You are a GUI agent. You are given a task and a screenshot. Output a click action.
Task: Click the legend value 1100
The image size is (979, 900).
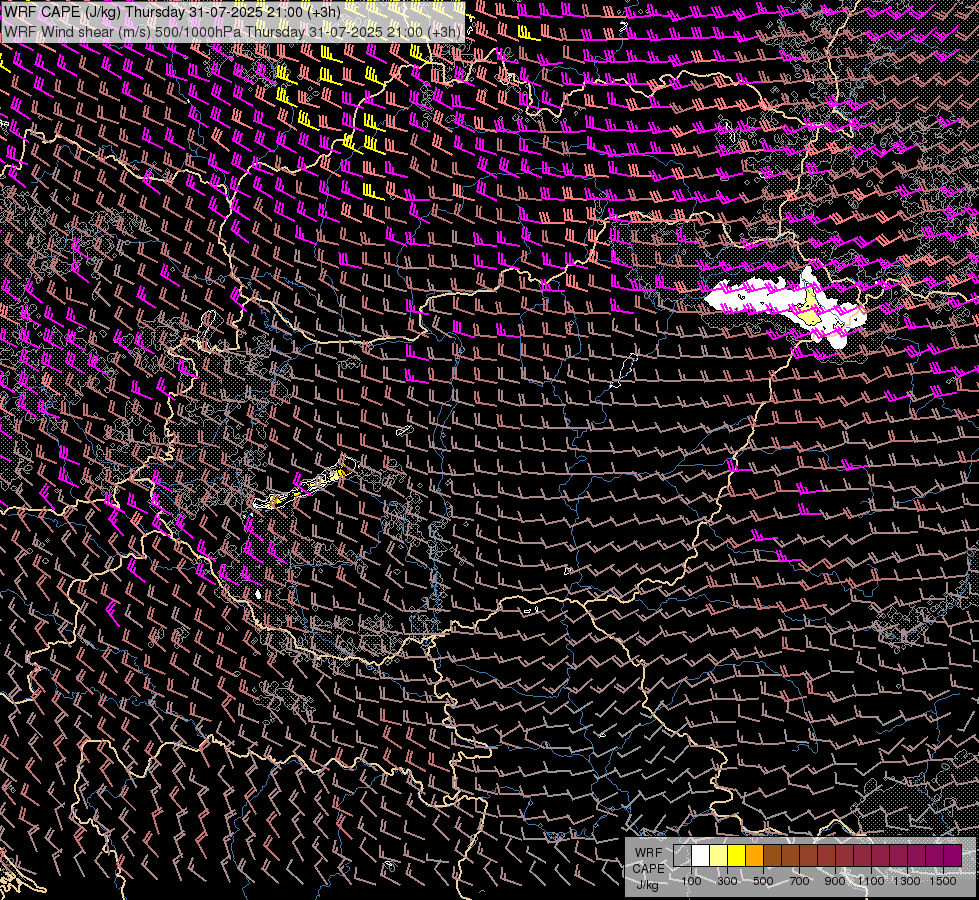(x=871, y=881)
